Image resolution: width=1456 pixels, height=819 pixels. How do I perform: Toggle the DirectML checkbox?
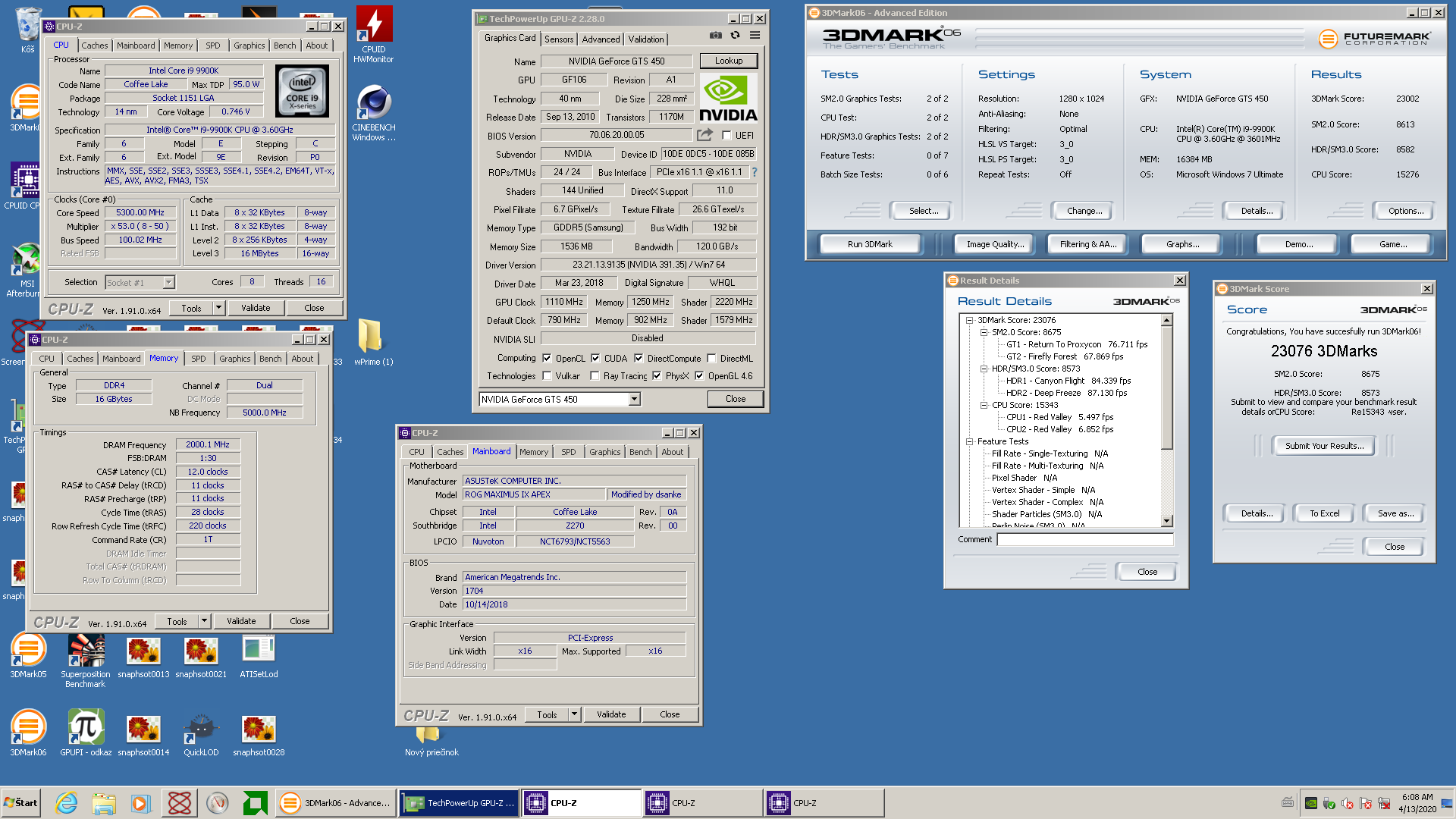click(x=711, y=358)
